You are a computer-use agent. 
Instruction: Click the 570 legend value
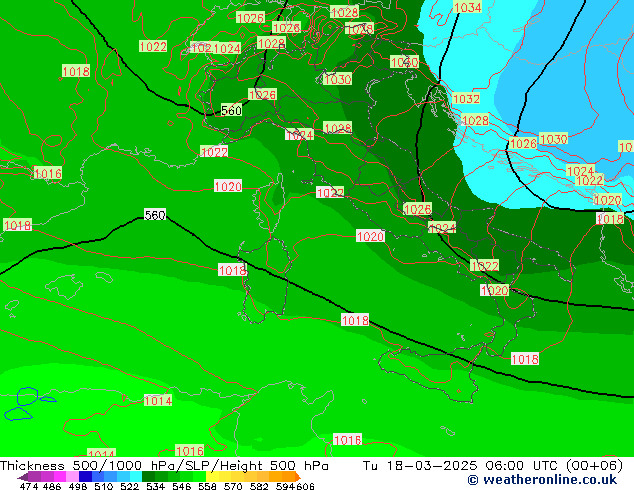point(233,486)
